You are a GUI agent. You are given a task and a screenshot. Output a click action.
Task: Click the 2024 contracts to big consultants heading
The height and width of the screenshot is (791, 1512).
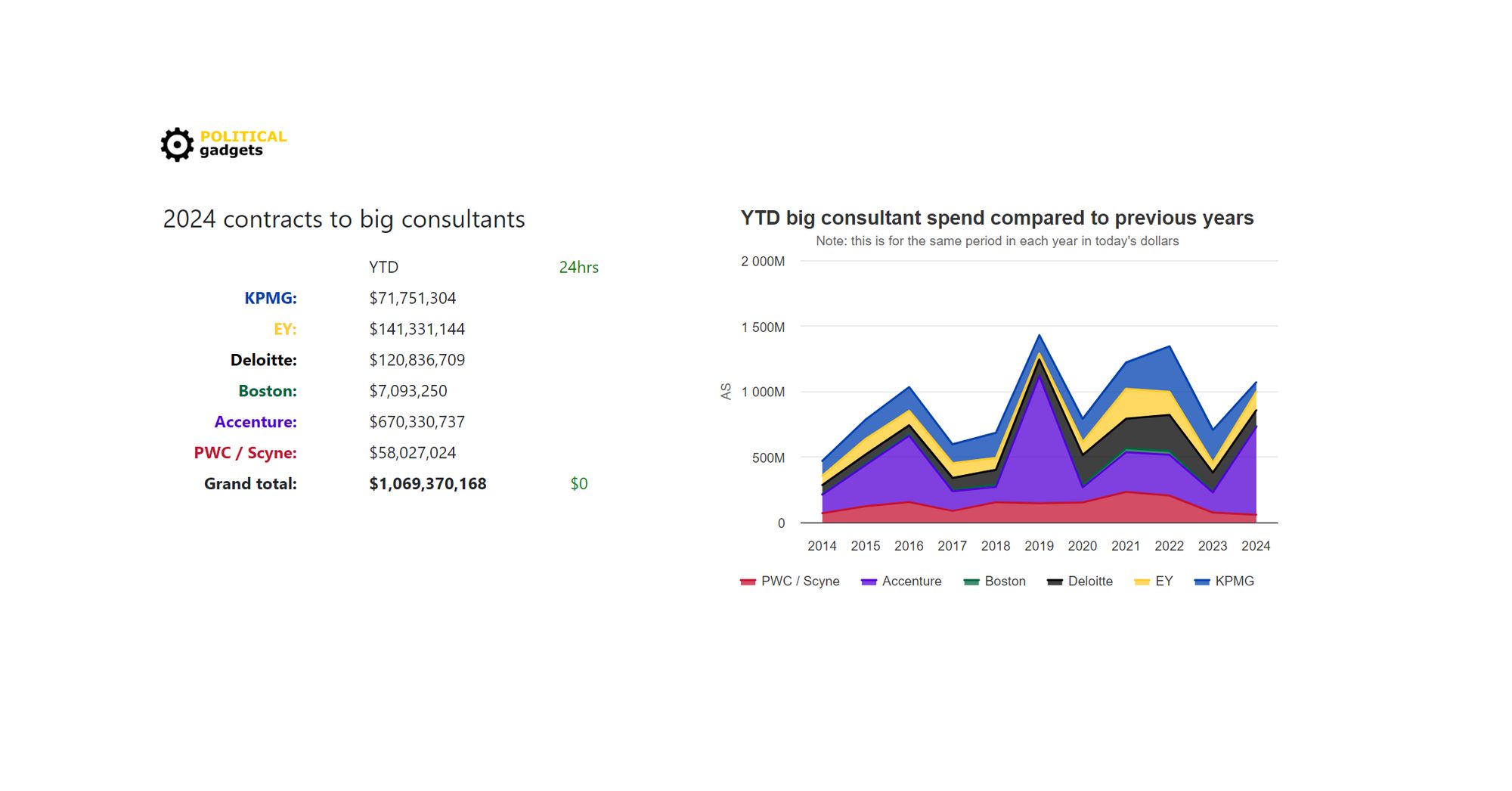[344, 219]
